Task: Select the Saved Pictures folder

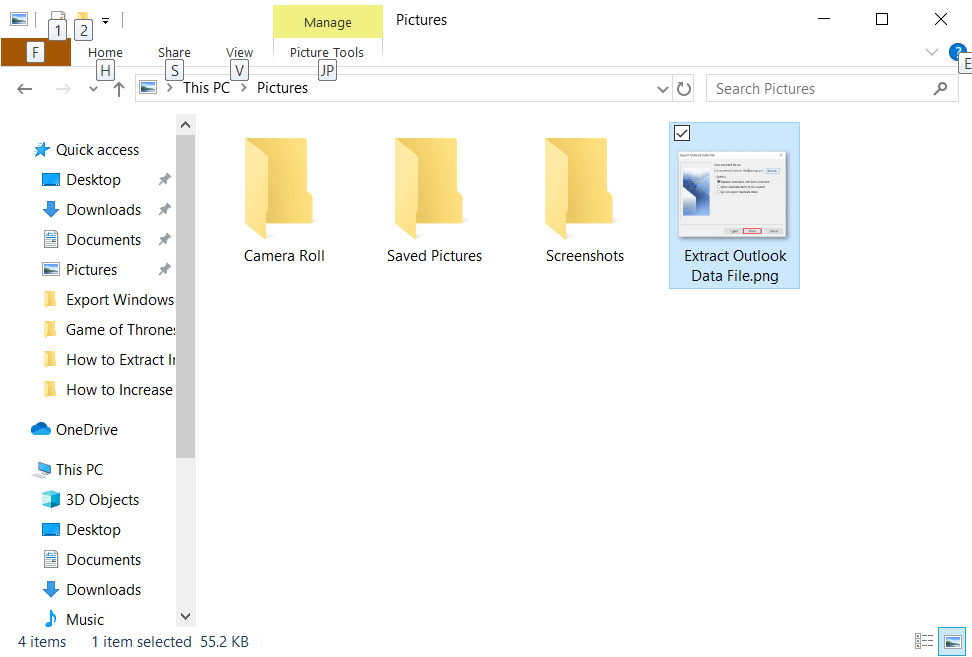Action: 434,200
